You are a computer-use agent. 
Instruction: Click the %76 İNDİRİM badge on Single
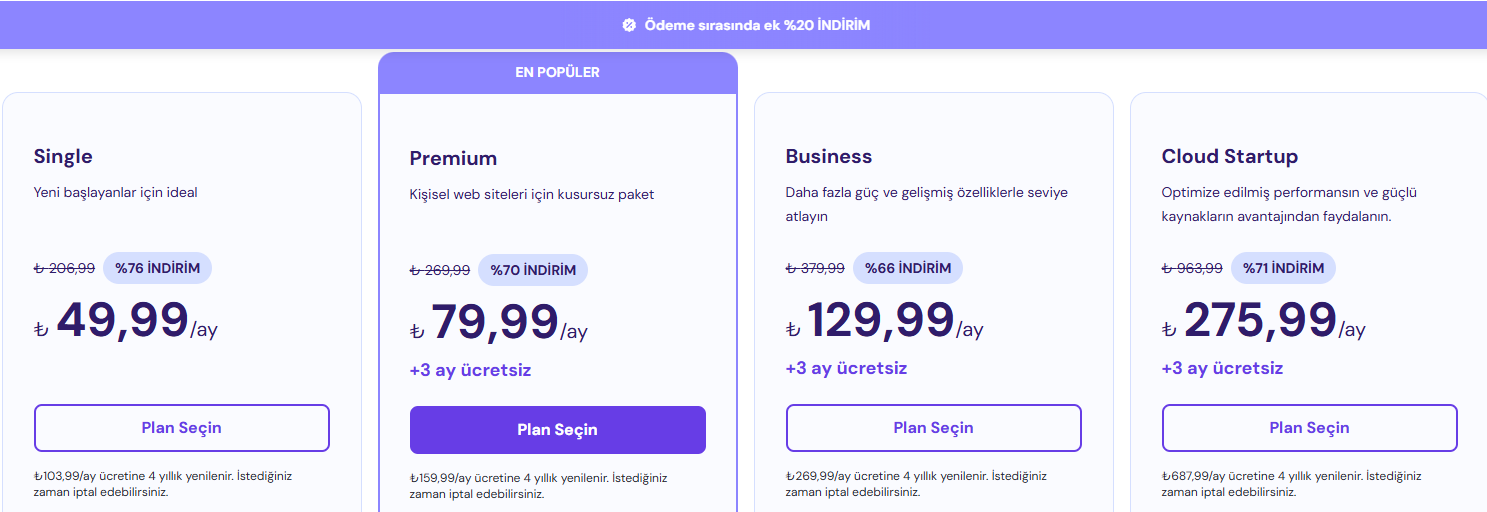[157, 268]
